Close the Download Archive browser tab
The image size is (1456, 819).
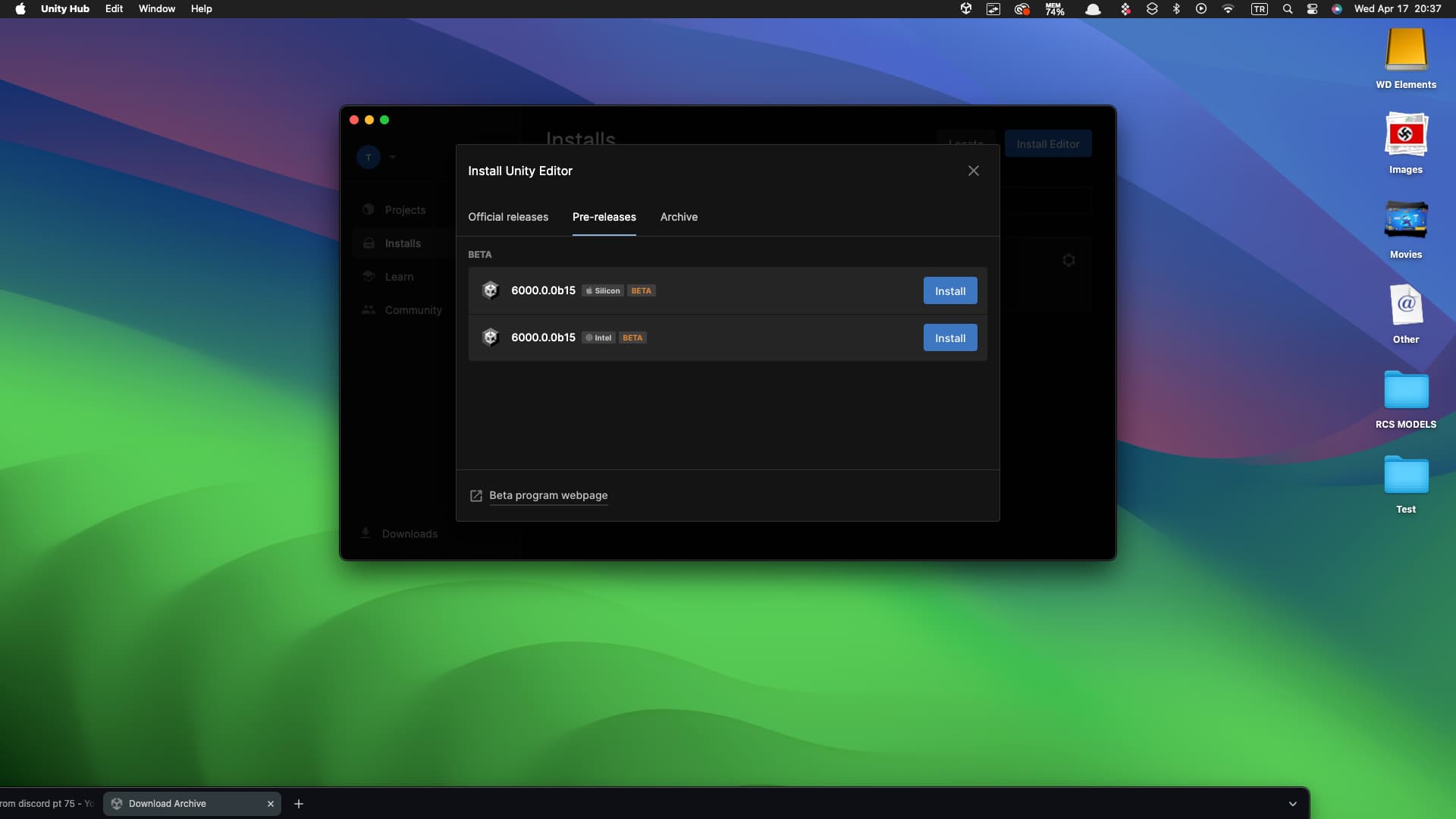click(x=271, y=804)
